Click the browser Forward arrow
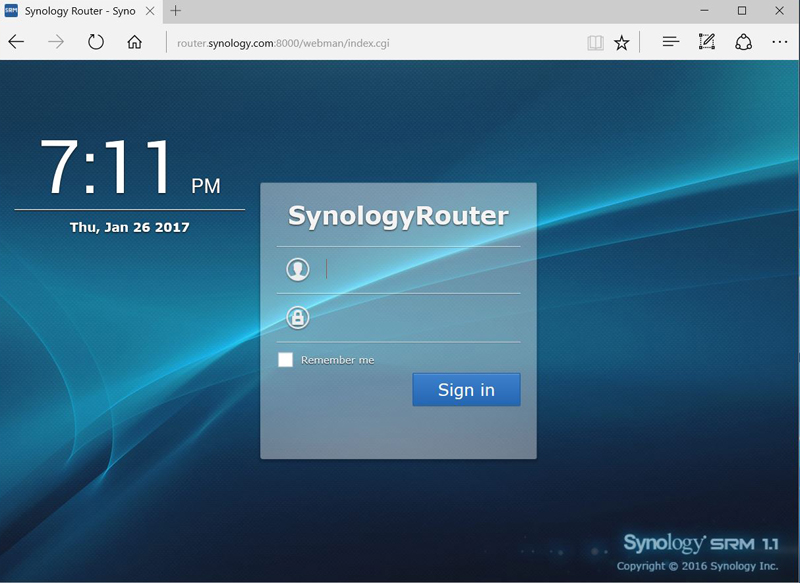 pos(56,42)
